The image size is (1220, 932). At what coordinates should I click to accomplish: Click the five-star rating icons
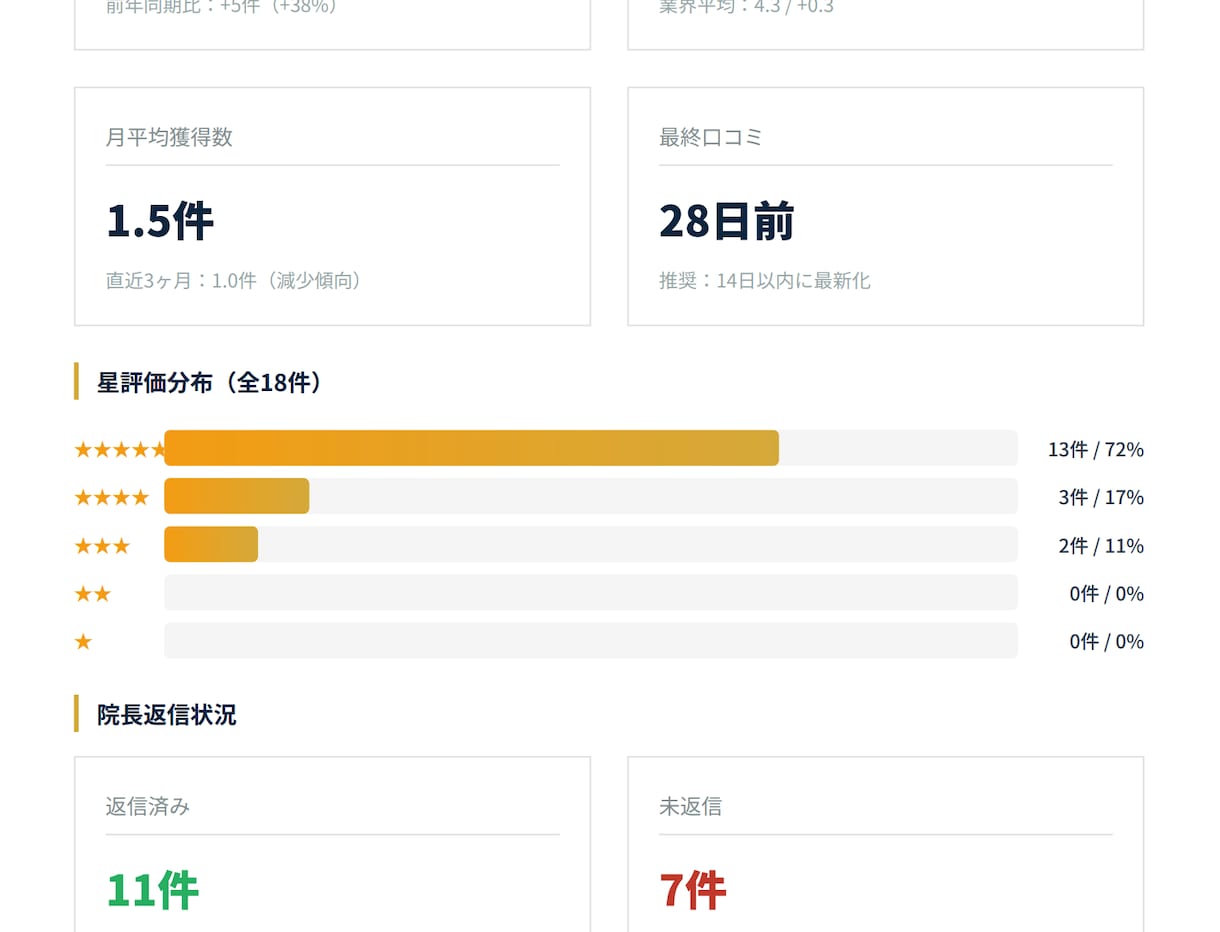coord(119,450)
